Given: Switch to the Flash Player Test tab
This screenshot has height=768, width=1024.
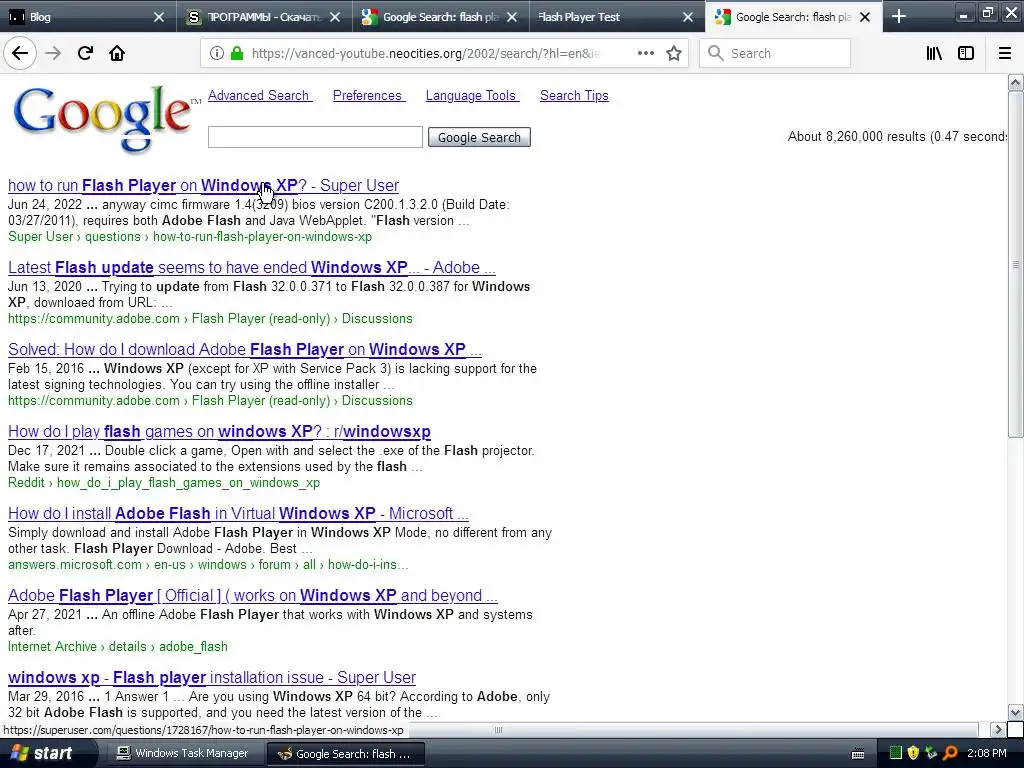Looking at the screenshot, I should (616, 17).
